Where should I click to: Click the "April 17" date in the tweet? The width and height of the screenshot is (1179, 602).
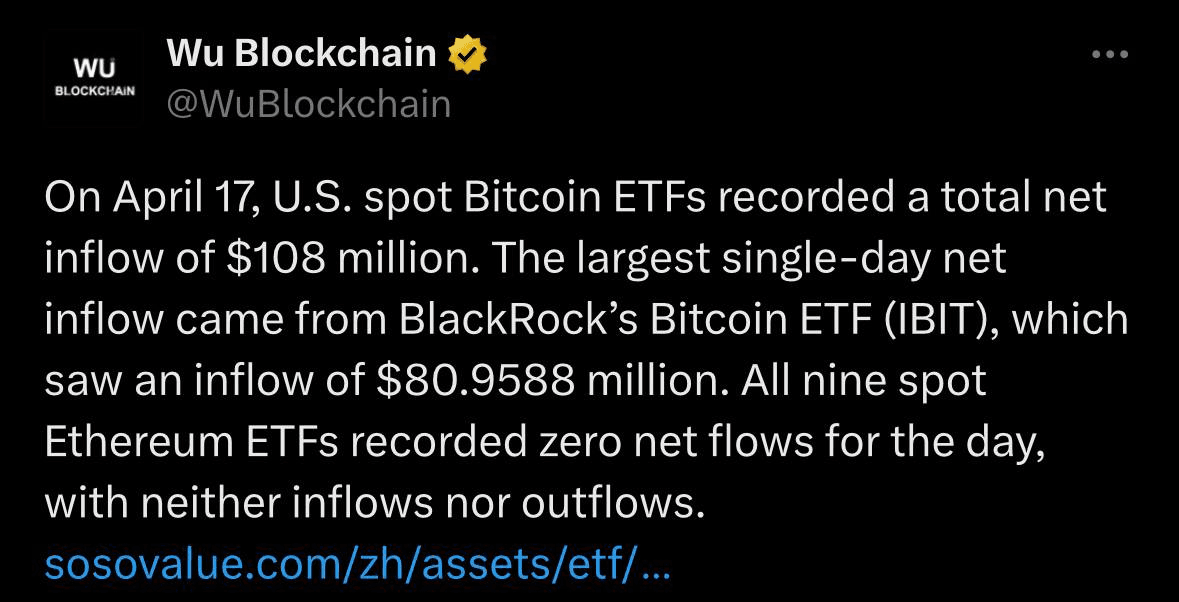(186, 197)
